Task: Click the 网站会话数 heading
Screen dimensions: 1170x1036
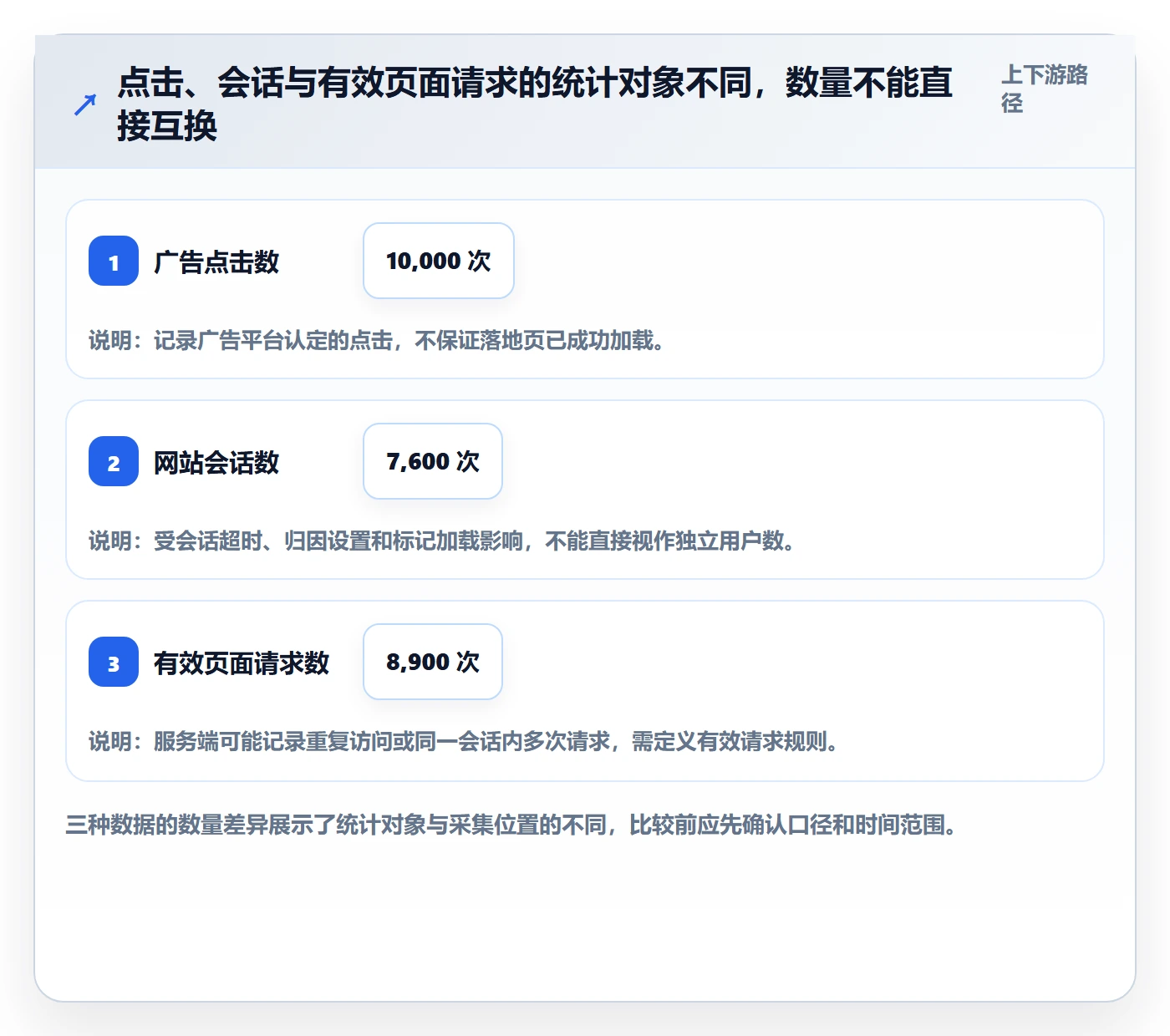Action: pos(216,462)
